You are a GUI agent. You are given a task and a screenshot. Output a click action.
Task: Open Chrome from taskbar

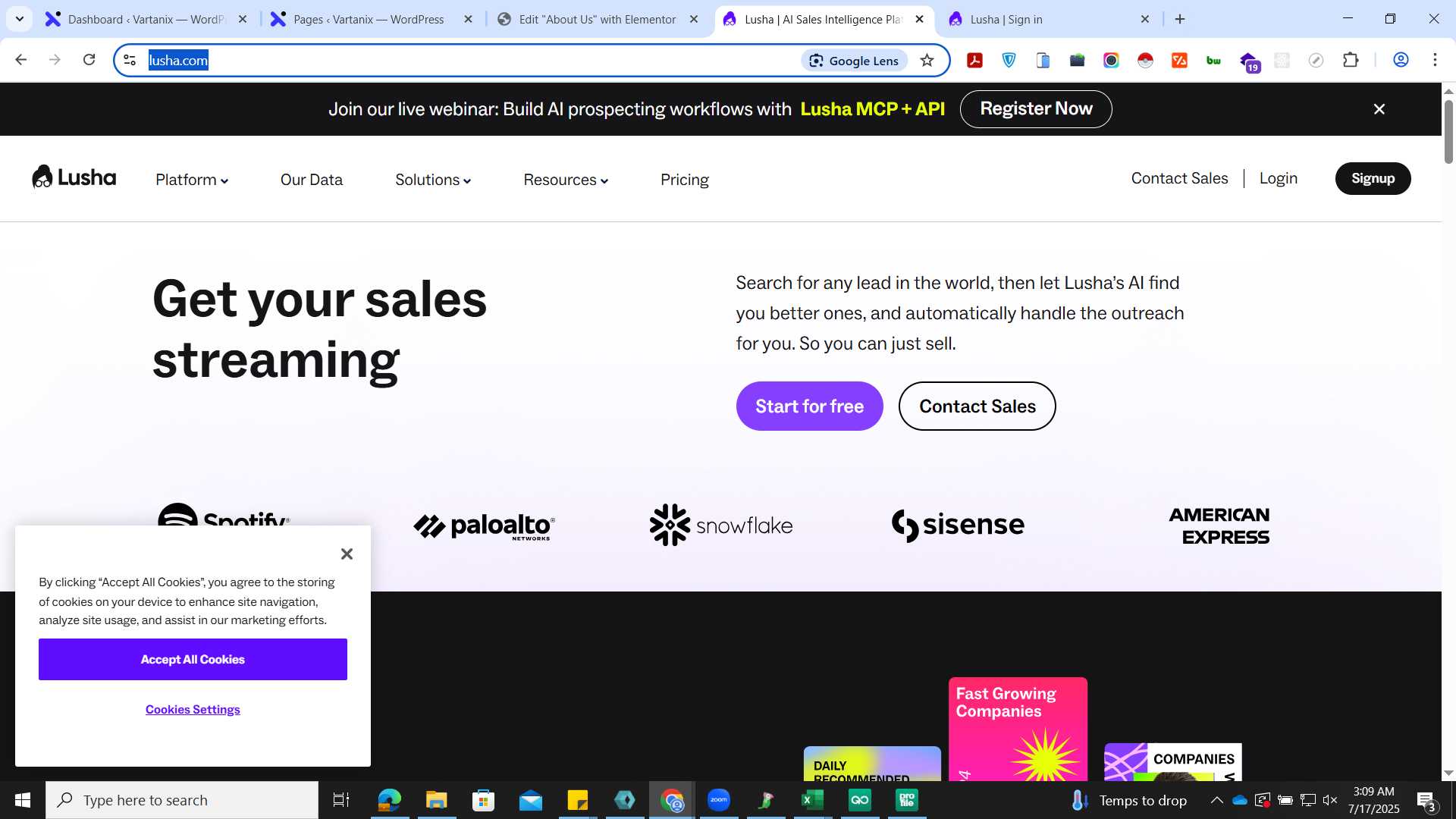672,800
